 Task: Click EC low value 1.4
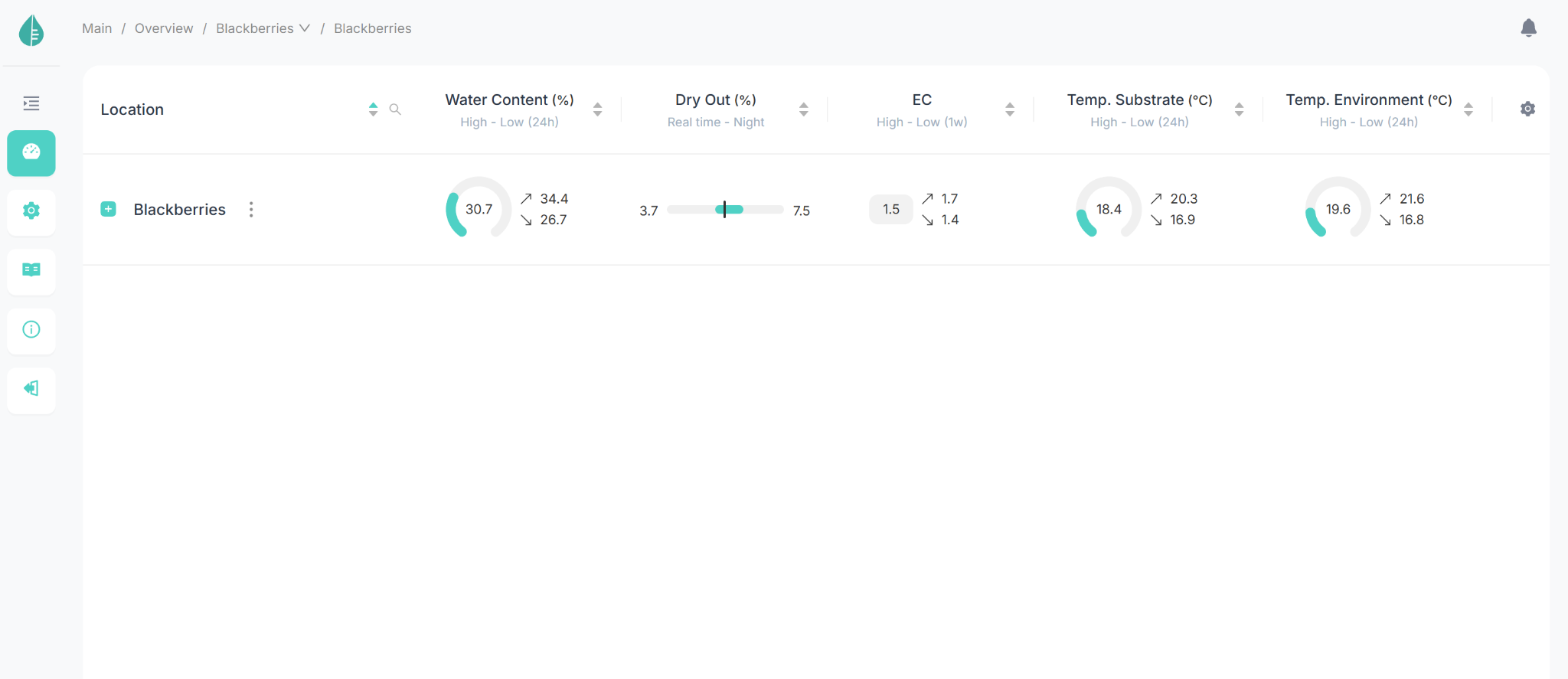click(x=950, y=220)
